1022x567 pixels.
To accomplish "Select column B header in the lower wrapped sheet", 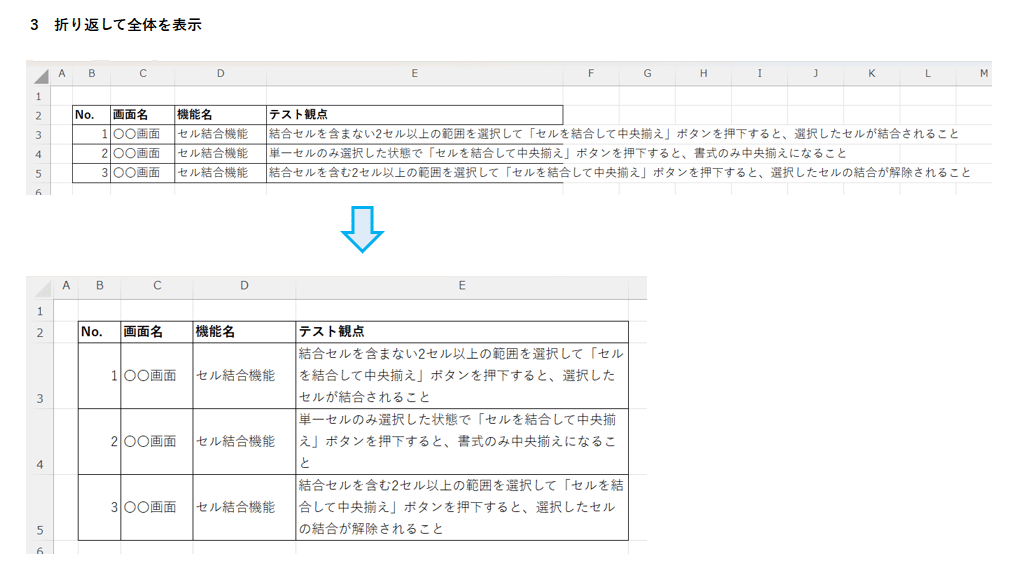I will pos(100,285).
